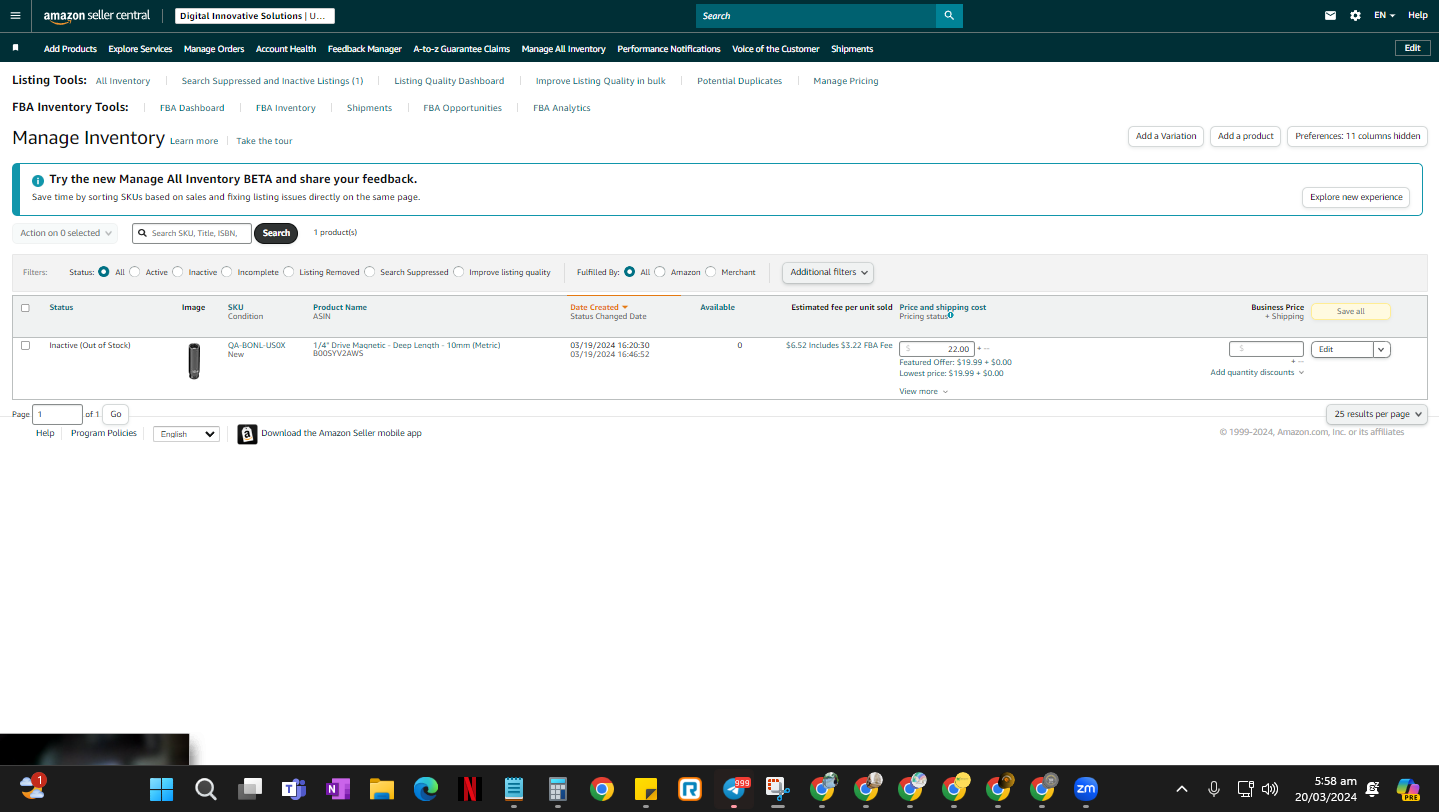This screenshot has height=812, width=1439.
Task: Switch to the FBA Inventory tab
Action: click(x=285, y=108)
